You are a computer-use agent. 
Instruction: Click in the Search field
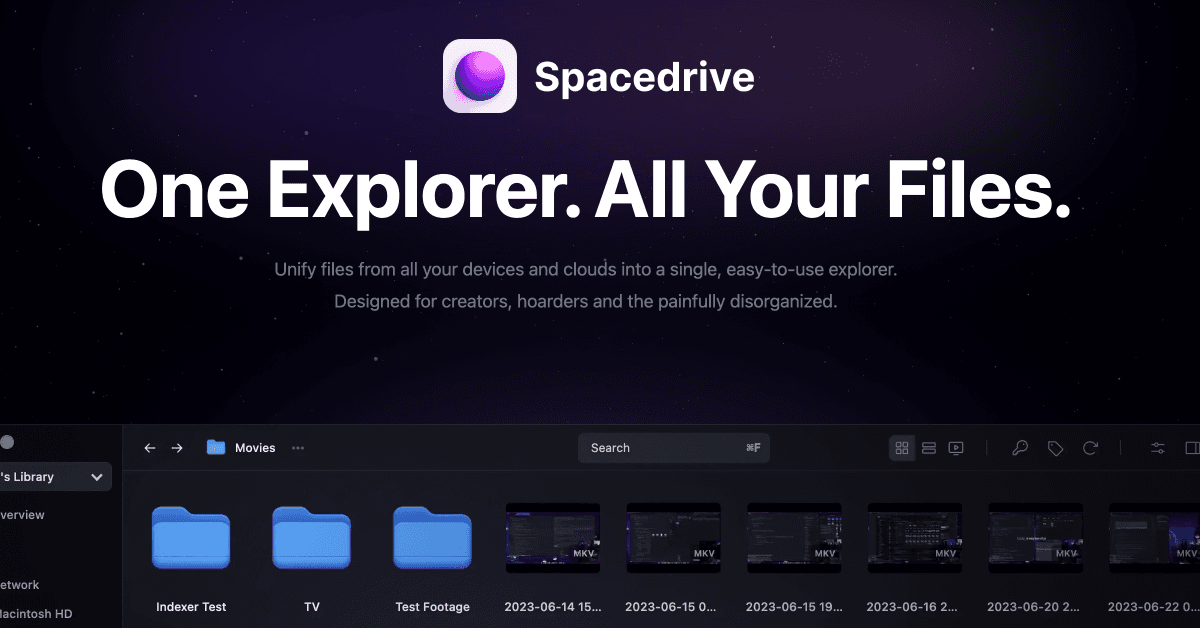674,448
